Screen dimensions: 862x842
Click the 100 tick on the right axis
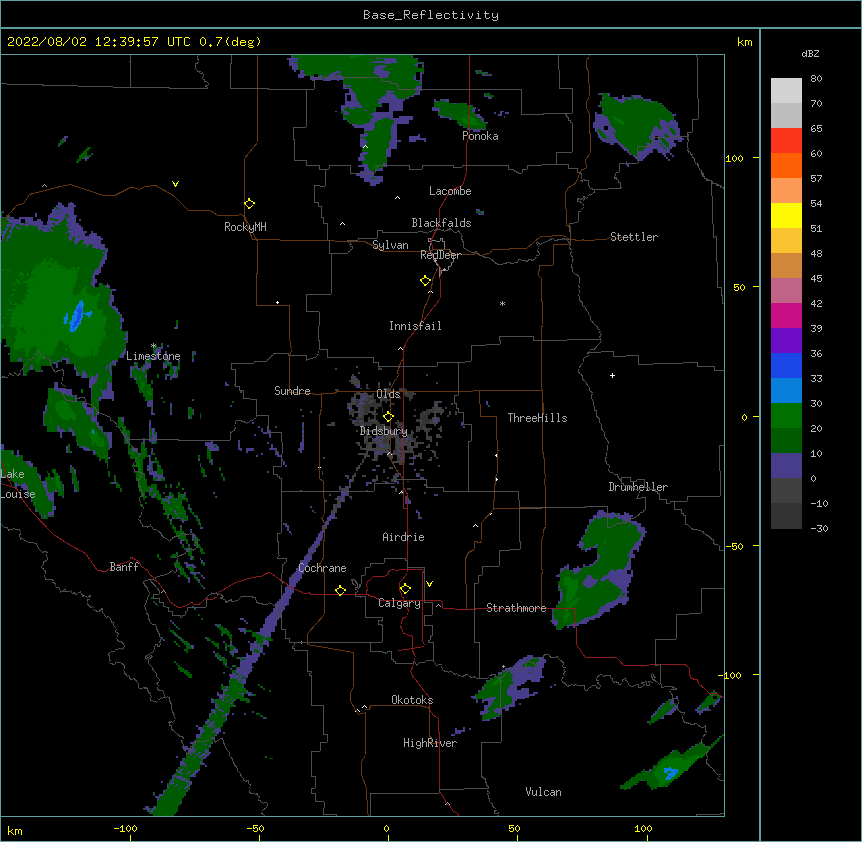coord(734,158)
